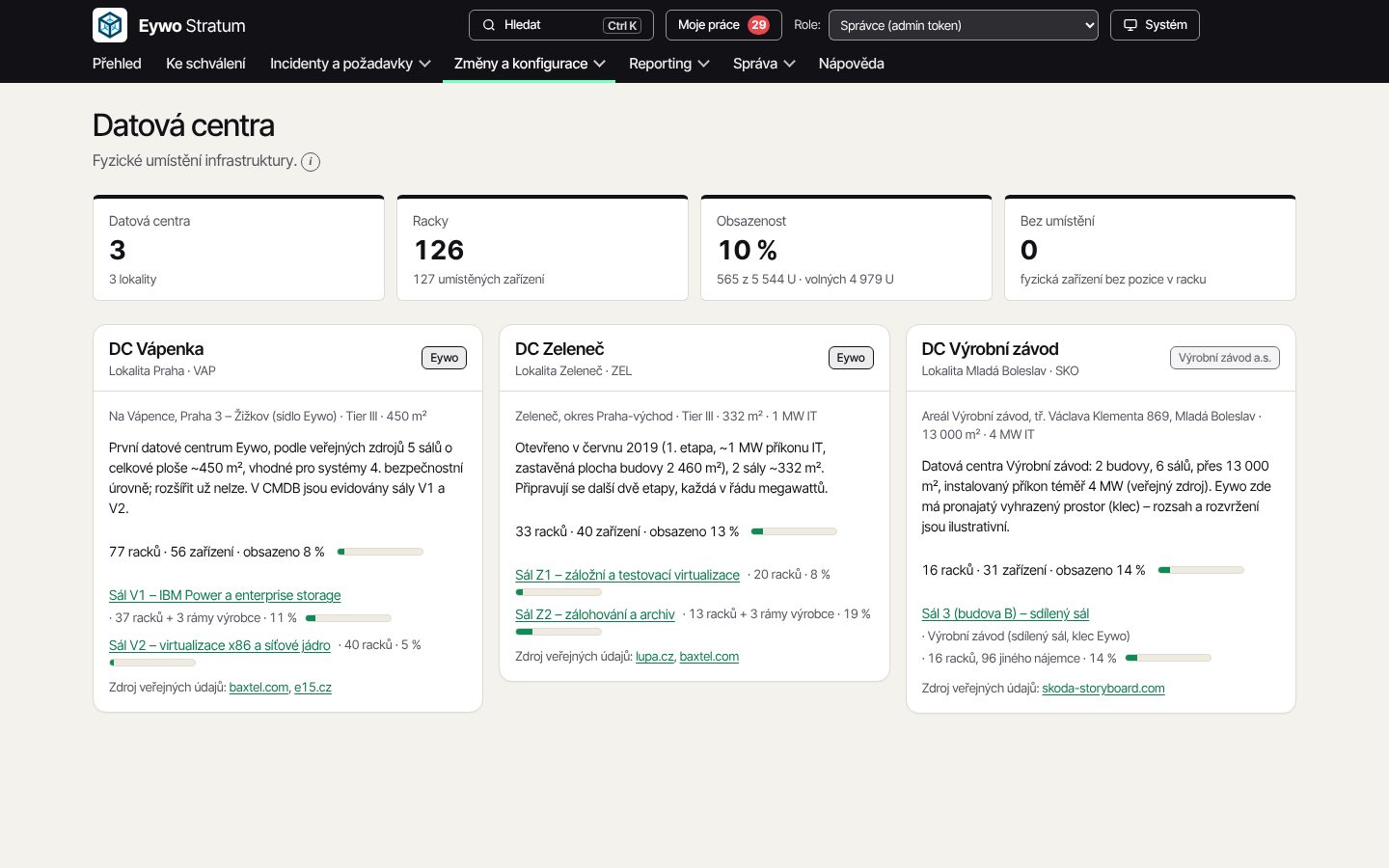The width and height of the screenshot is (1389, 868).
Task: Follow skoda-storyboard.com source link
Action: coord(1103,689)
